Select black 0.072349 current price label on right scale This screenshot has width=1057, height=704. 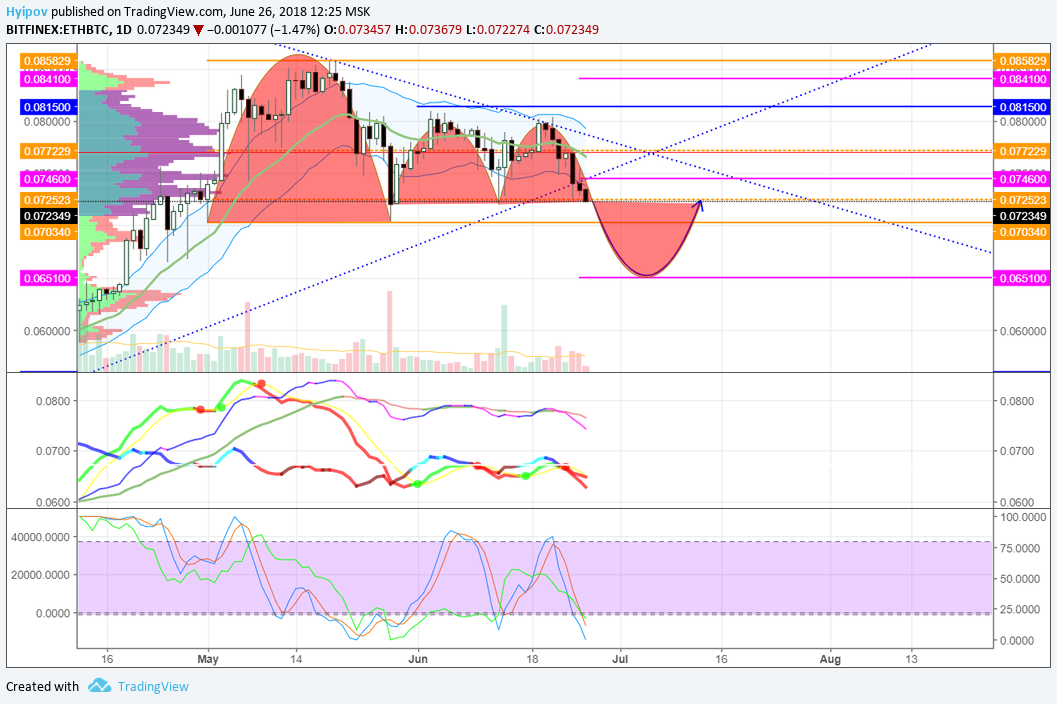1022,216
